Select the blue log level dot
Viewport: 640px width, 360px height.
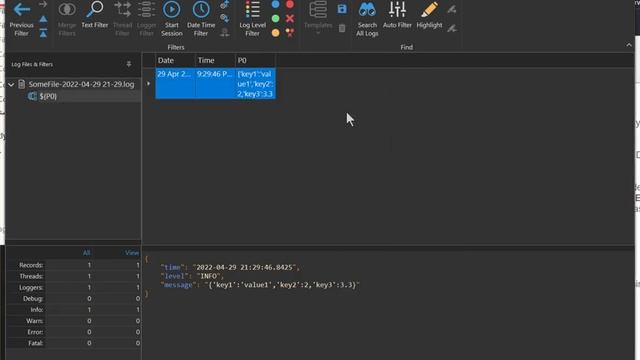tap(276, 4)
